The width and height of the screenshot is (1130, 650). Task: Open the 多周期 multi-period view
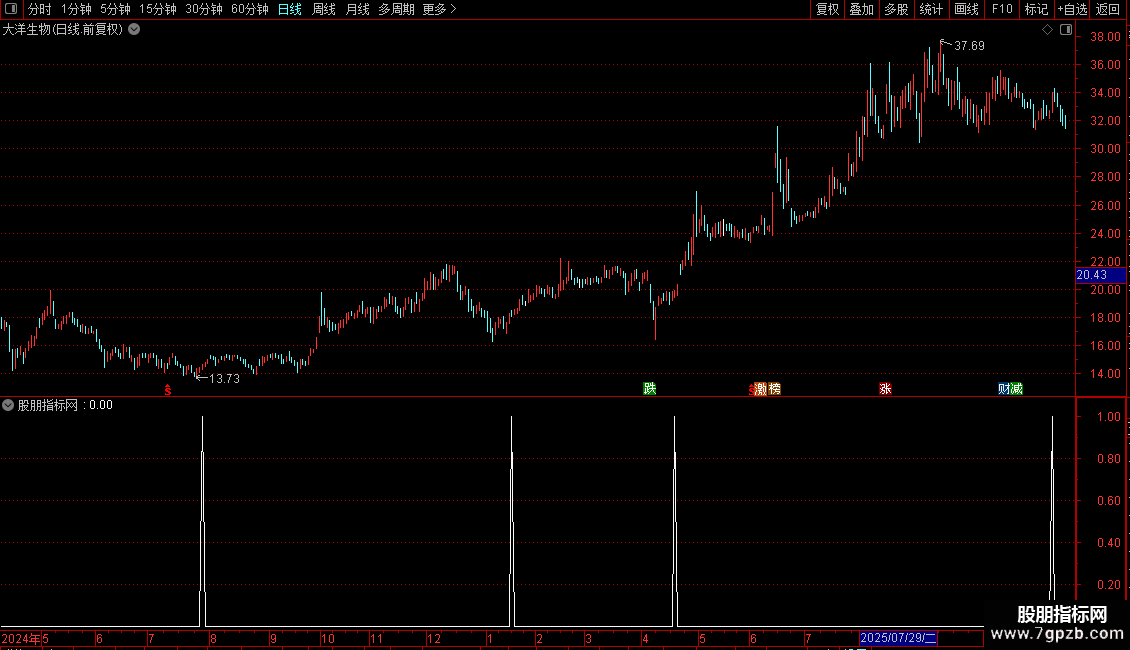tap(396, 9)
